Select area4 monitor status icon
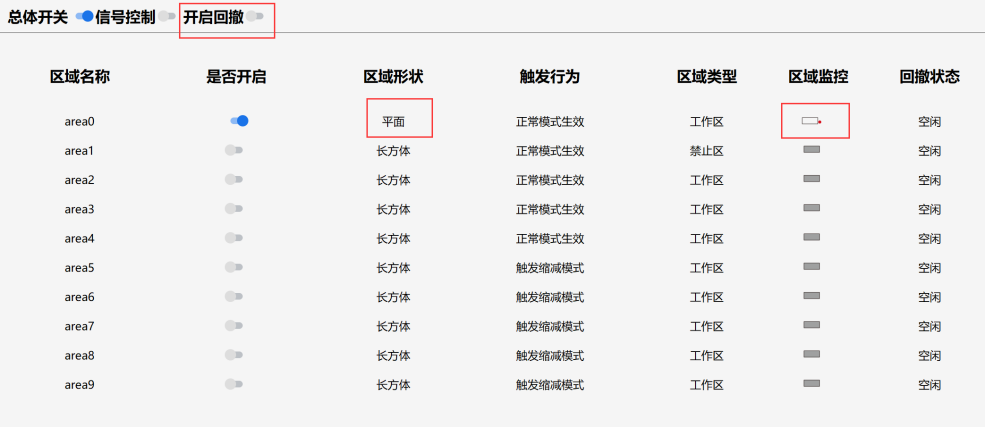Viewport: 985px width, 427px height. [812, 237]
